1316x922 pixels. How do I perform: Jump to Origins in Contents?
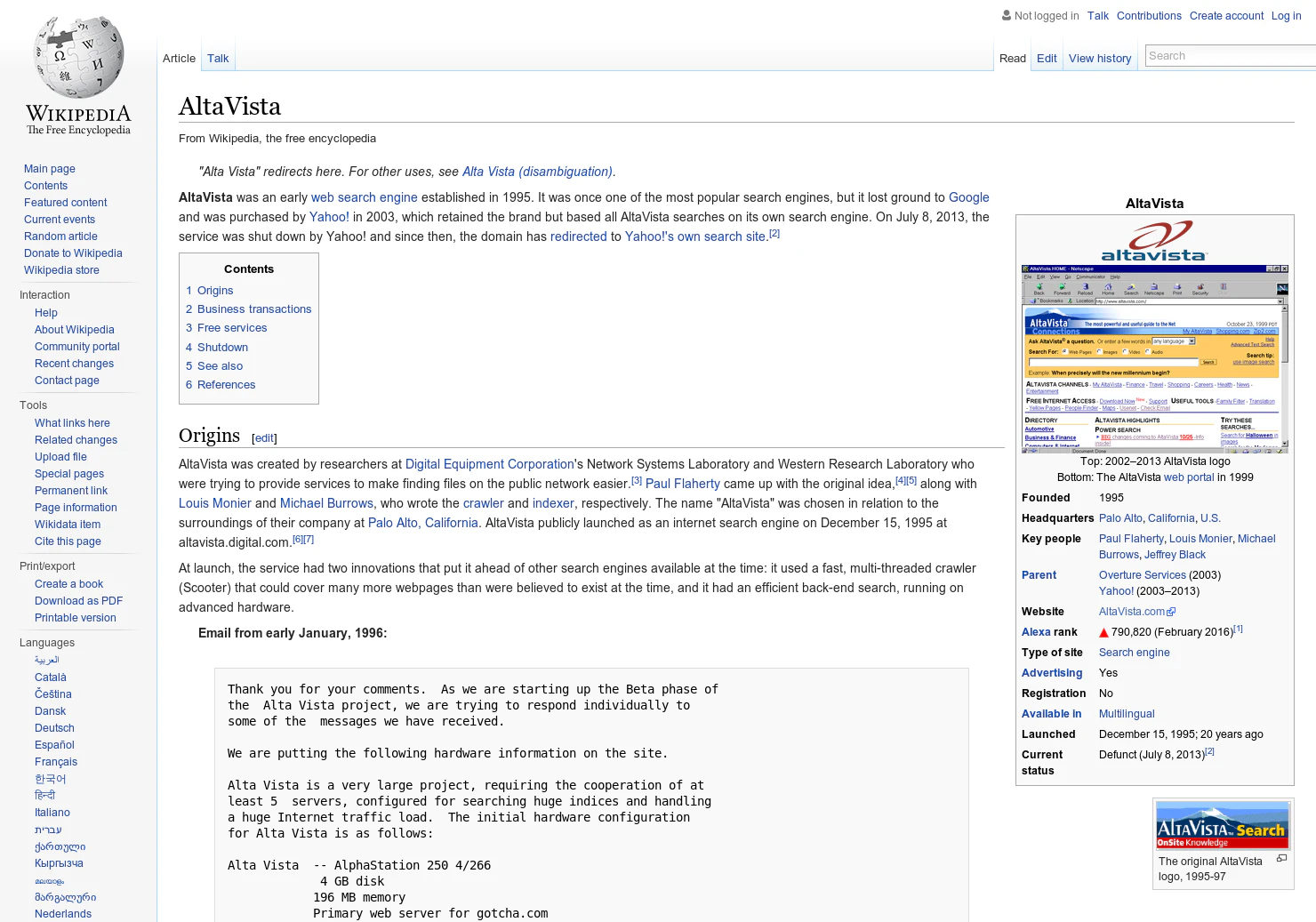point(215,291)
